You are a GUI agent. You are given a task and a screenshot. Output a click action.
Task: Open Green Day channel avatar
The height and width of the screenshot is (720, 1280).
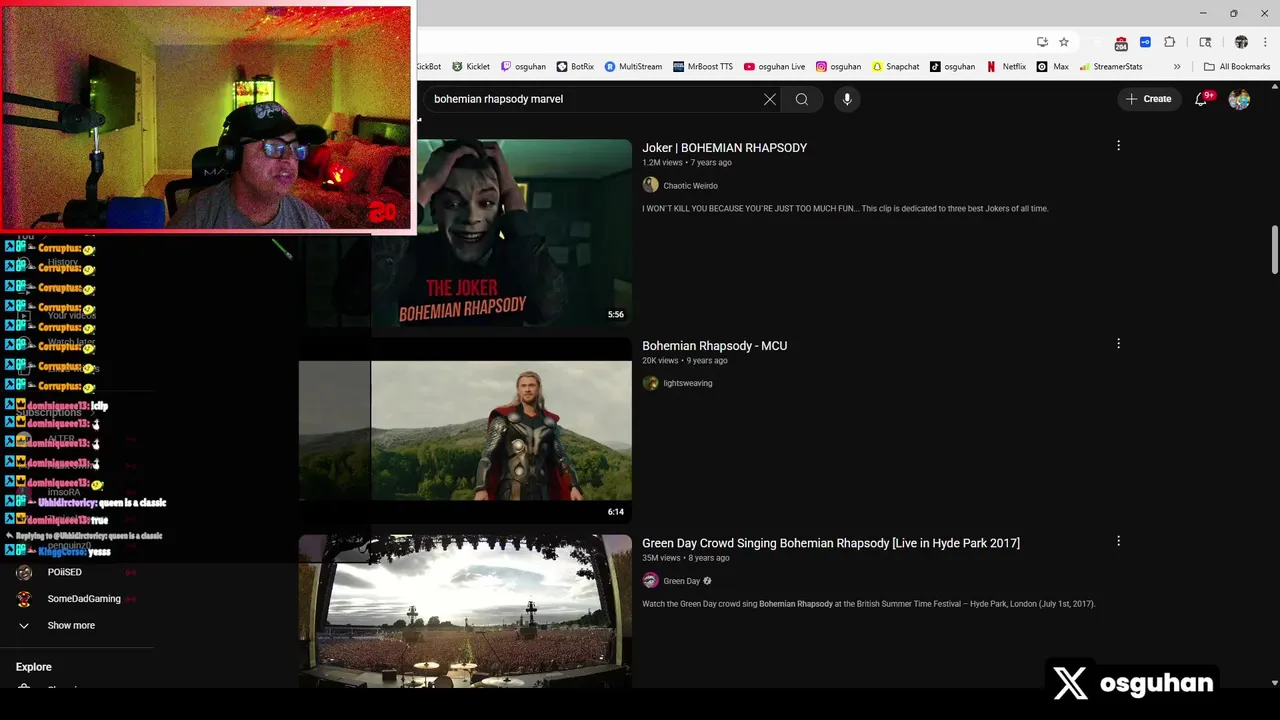click(650, 581)
